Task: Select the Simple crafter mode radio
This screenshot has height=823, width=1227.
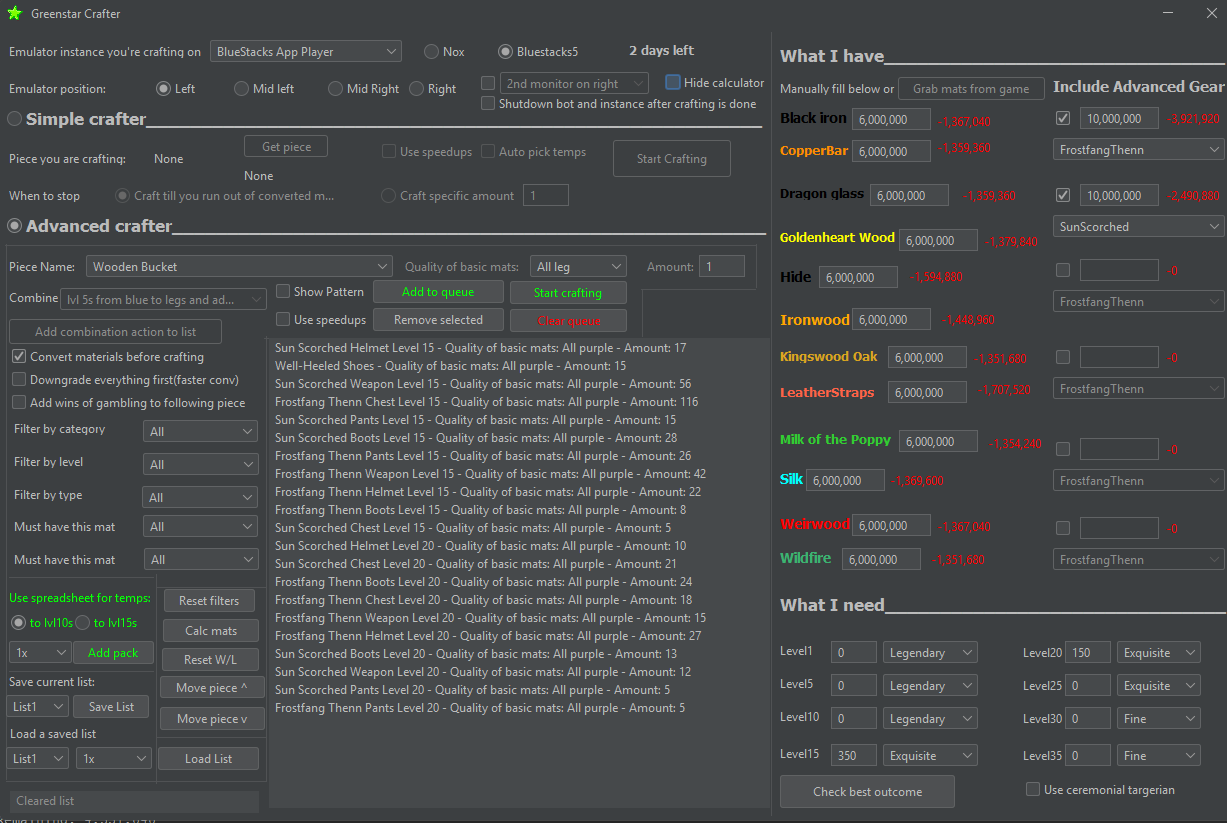Action: [x=14, y=119]
